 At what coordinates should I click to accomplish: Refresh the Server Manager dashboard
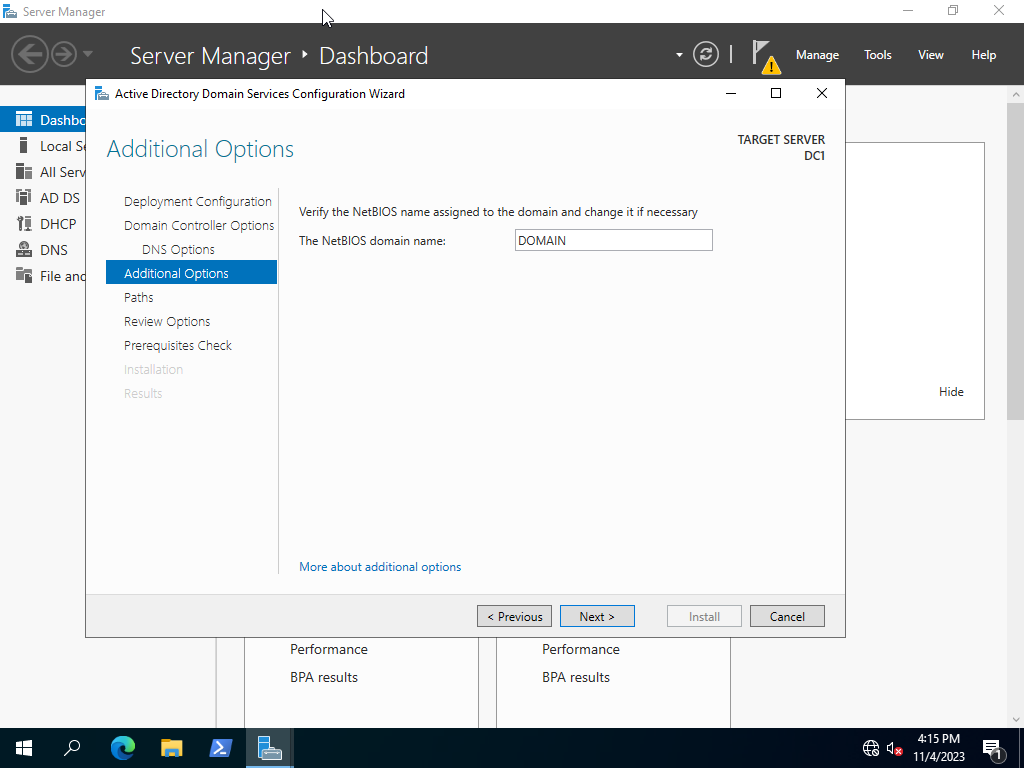click(706, 54)
